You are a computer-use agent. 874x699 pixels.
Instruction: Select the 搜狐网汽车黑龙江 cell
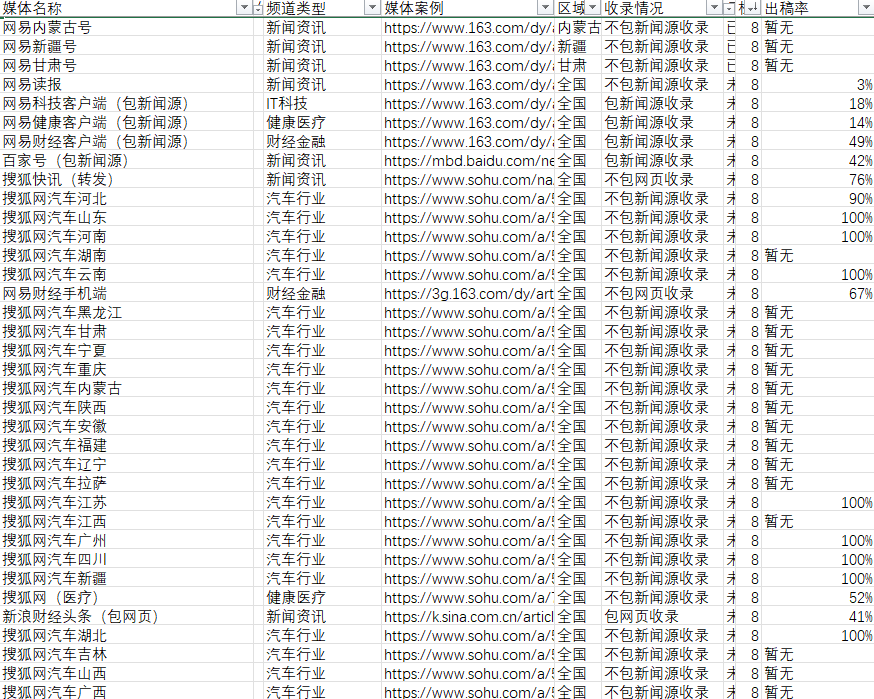click(127, 312)
